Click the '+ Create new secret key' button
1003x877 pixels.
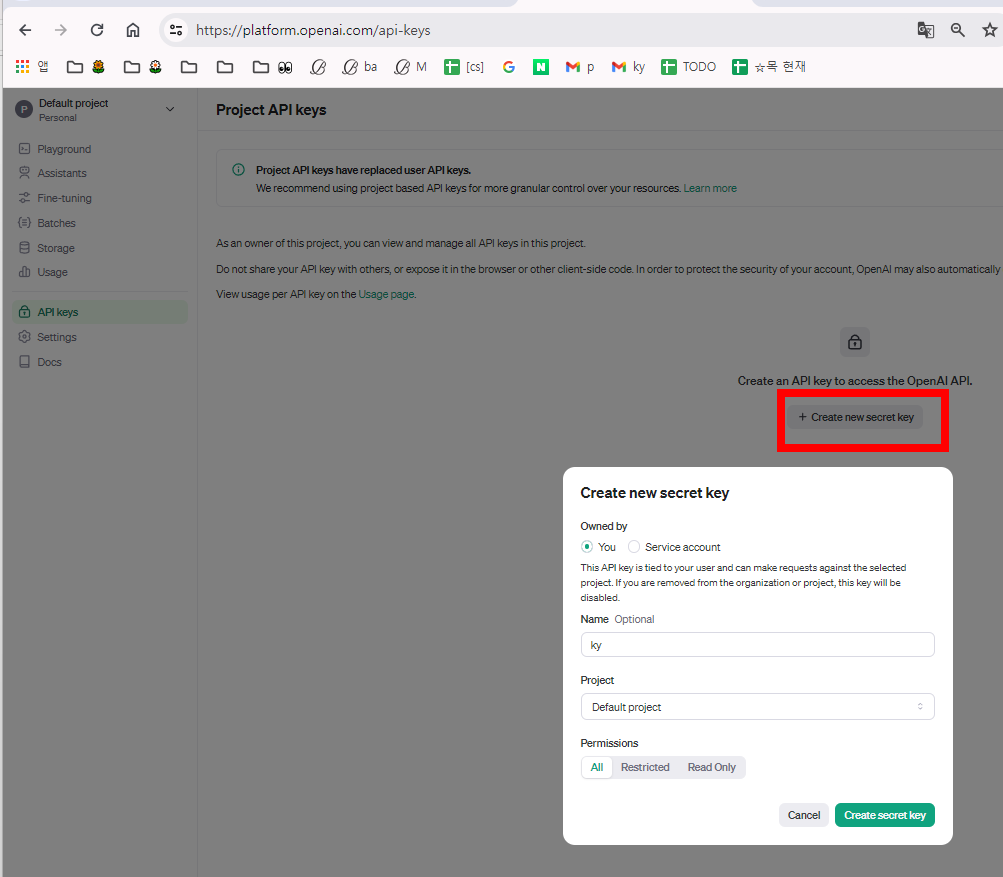tap(855, 417)
